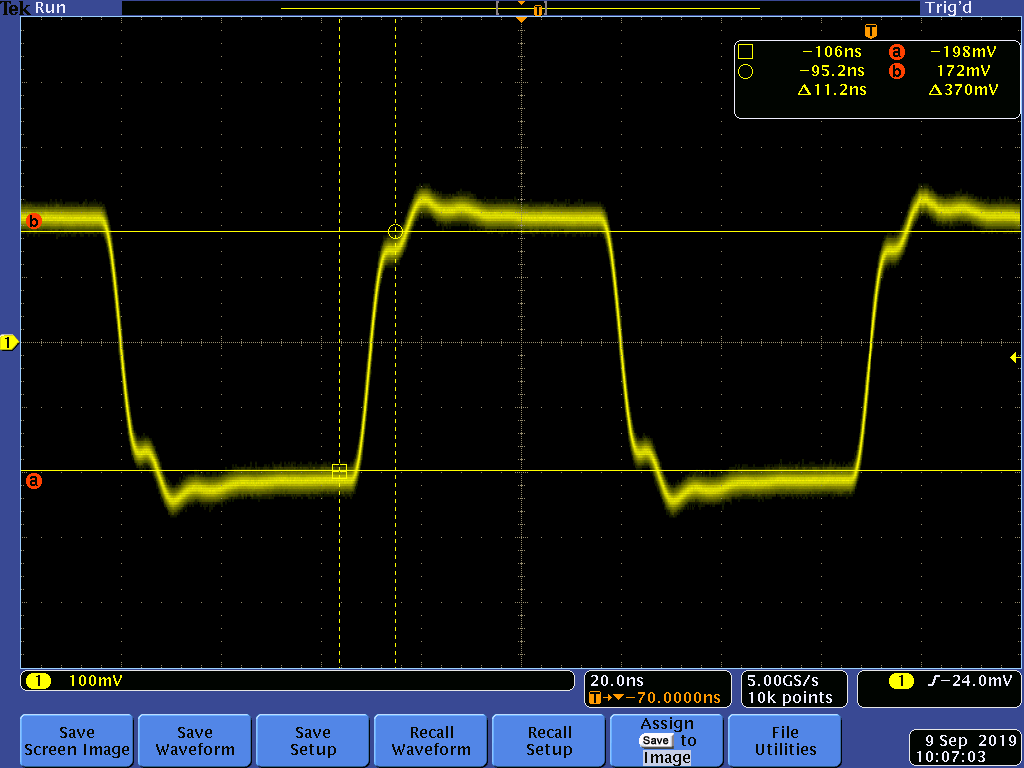Click the channel 1 trigger source badge
The image size is (1024, 768).
tap(901, 680)
